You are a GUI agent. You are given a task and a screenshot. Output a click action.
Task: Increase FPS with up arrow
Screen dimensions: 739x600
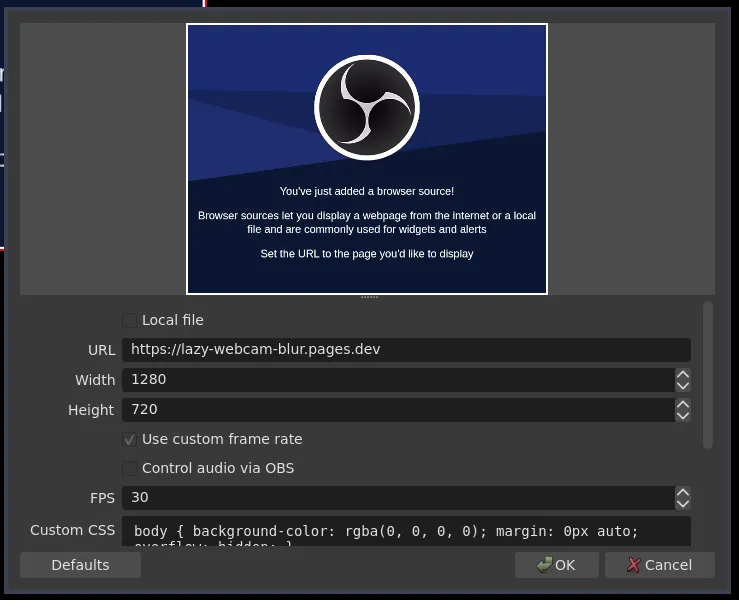683,493
